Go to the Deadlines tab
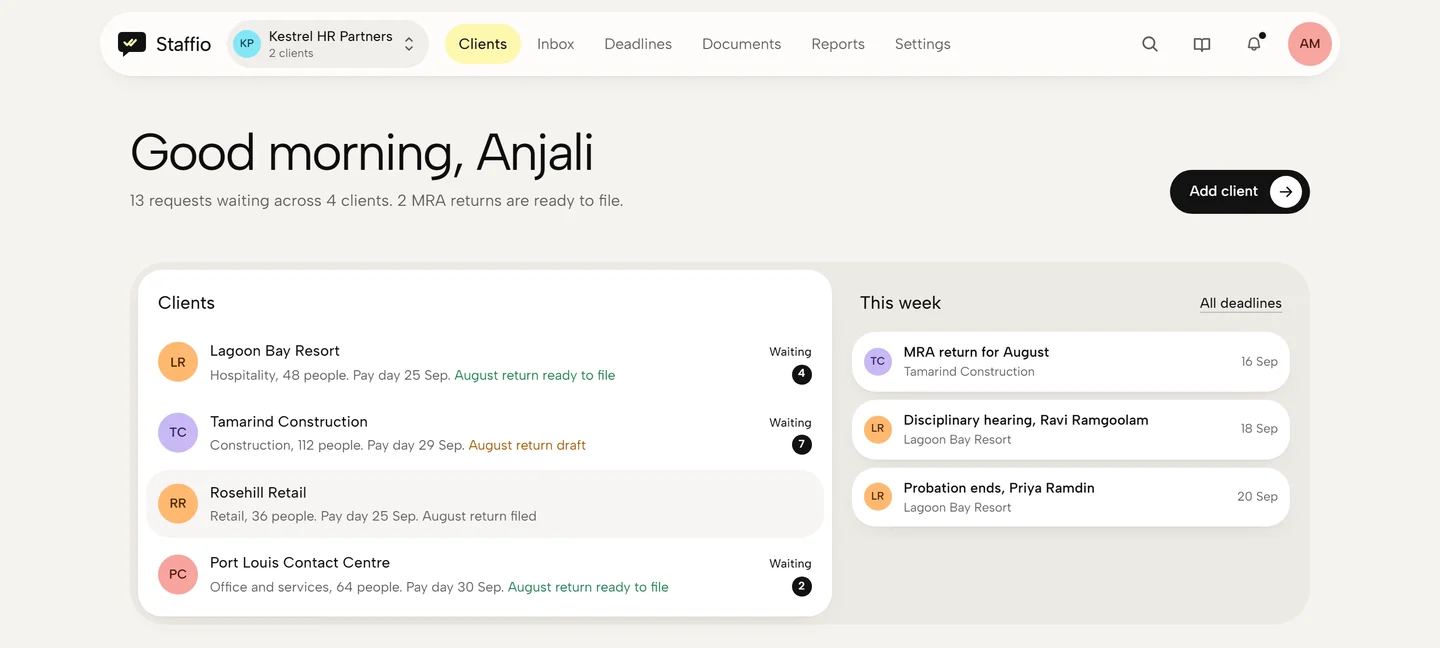Screen dimensions: 1440x648 pyautogui.click(x=638, y=44)
